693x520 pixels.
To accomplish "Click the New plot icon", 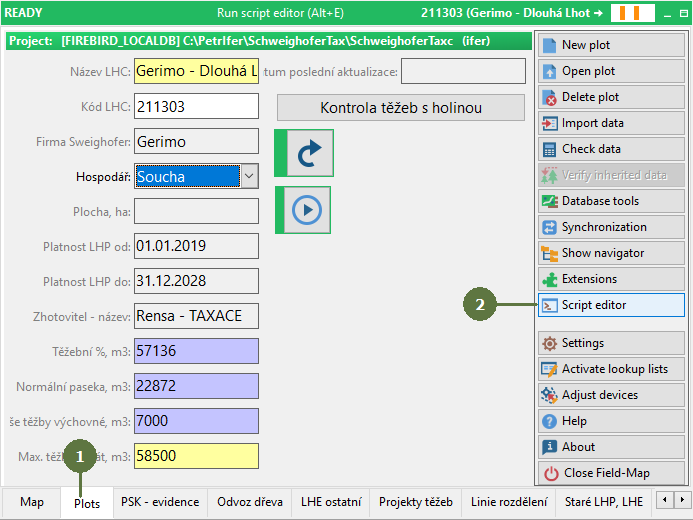I will pyautogui.click(x=550, y=45).
